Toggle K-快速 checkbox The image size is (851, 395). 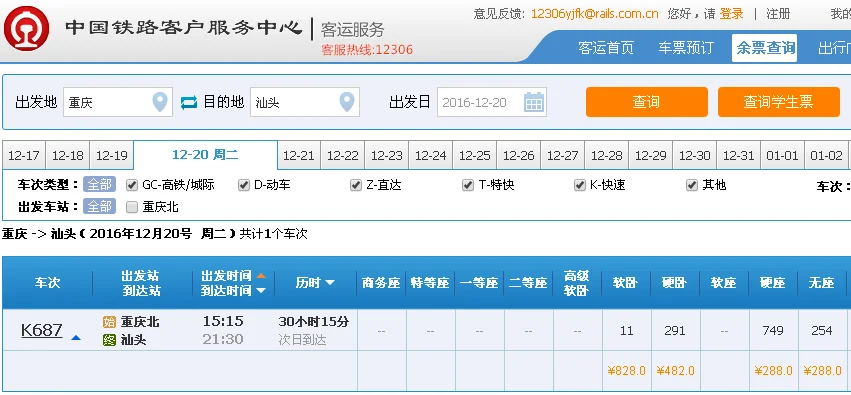tap(580, 186)
